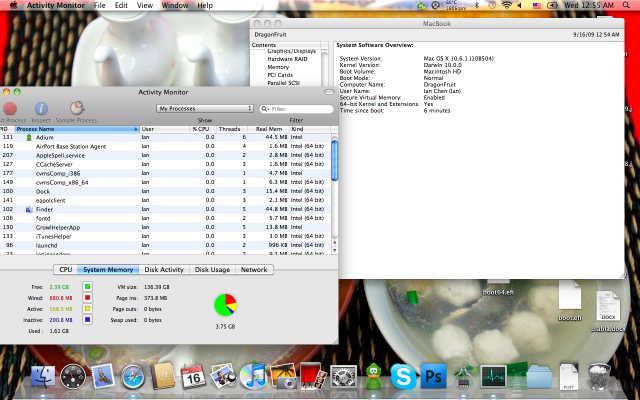This screenshot has height=400, width=640.
Task: Click the volume speaker menu bar icon
Action: (520, 5)
